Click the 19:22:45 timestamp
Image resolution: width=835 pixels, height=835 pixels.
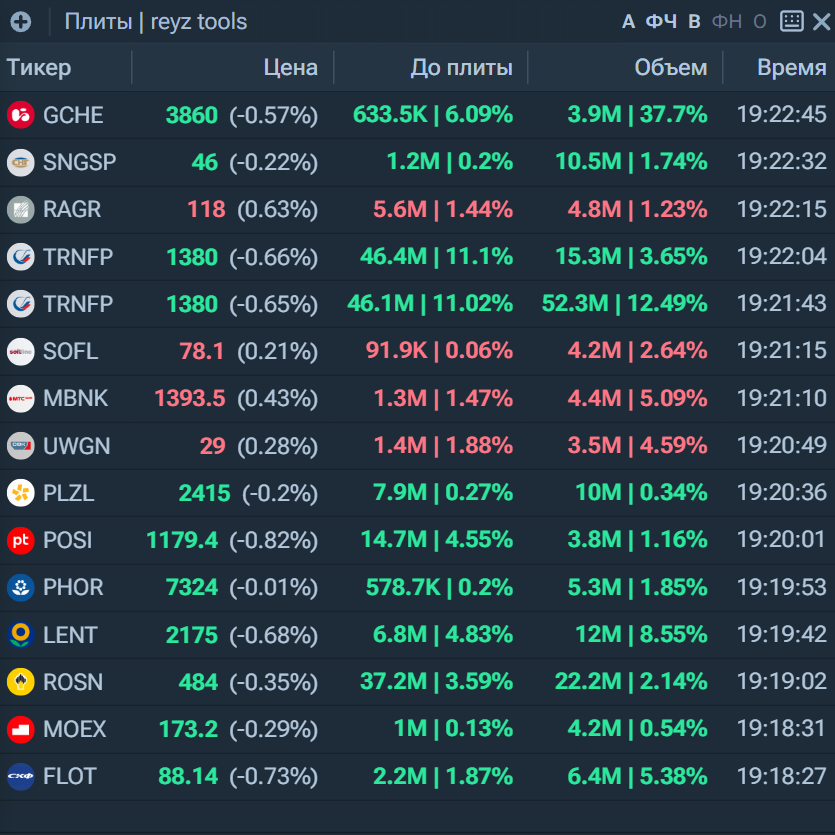(782, 114)
